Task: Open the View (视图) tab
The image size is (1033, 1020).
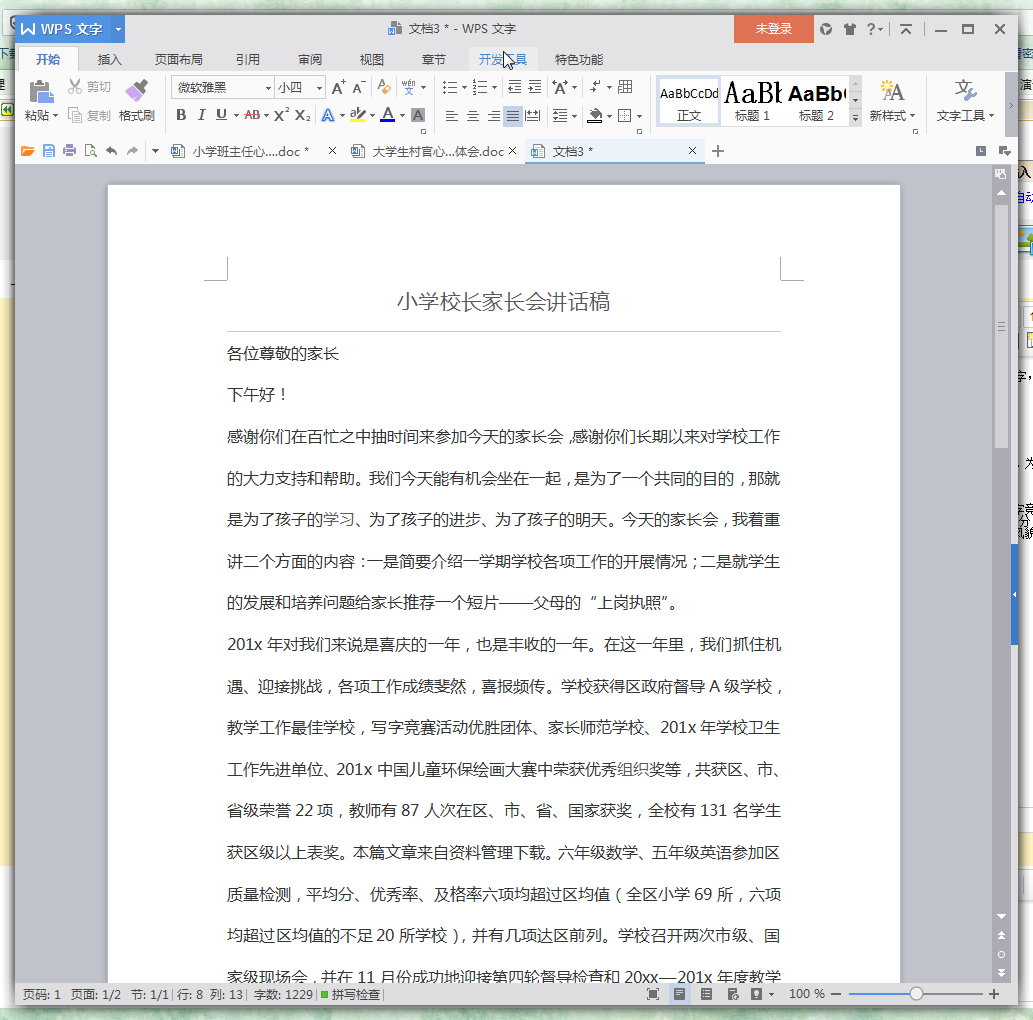Action: tap(372, 59)
